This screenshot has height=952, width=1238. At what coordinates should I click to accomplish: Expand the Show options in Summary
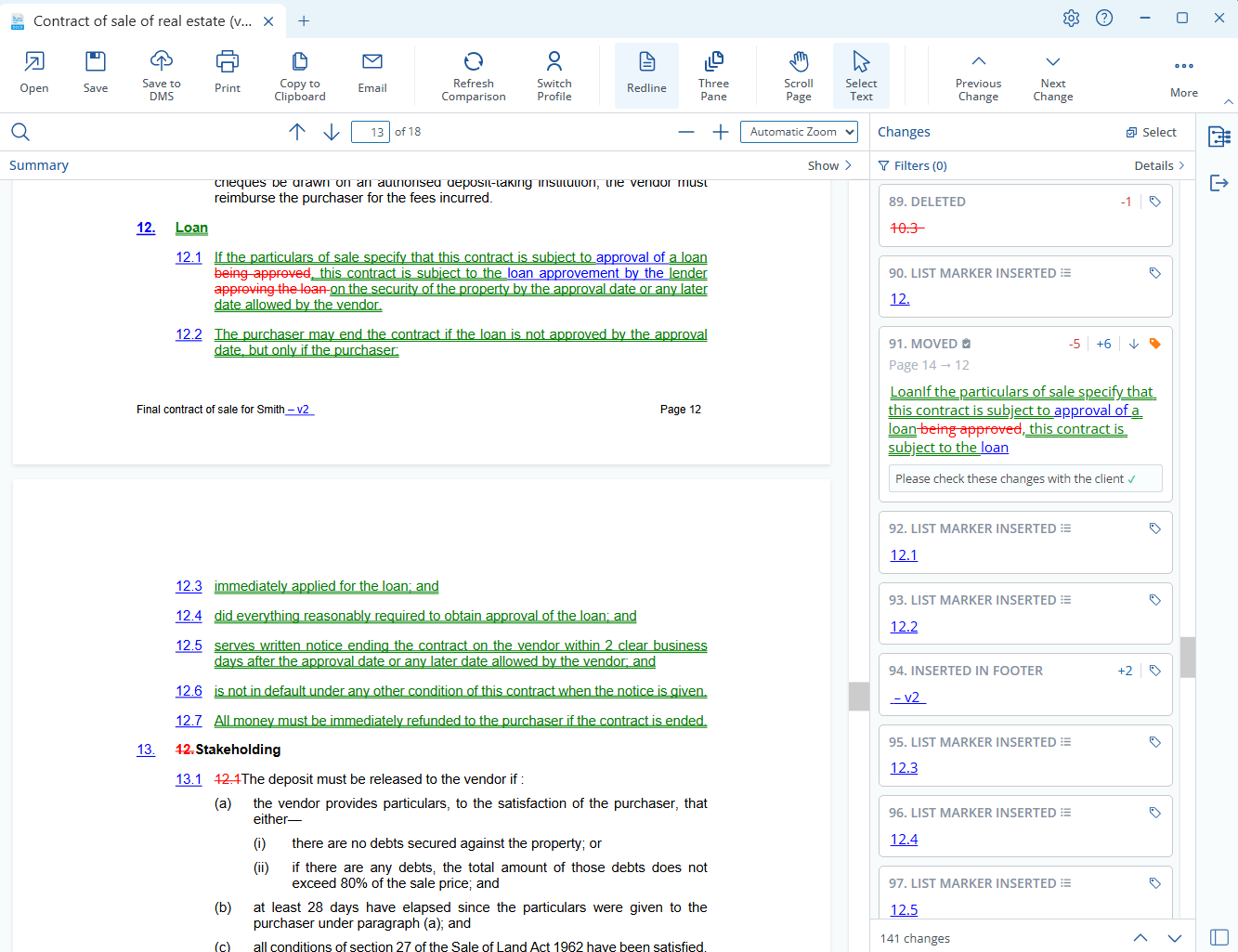829,165
